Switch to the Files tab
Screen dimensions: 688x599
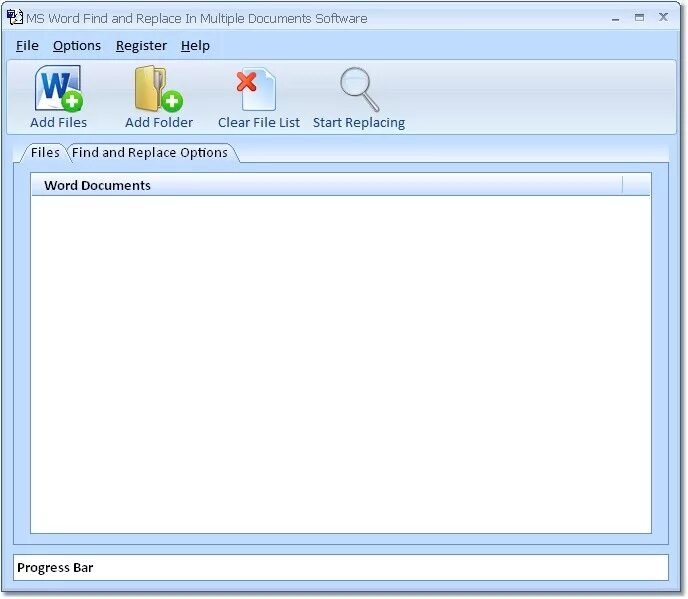(x=45, y=153)
